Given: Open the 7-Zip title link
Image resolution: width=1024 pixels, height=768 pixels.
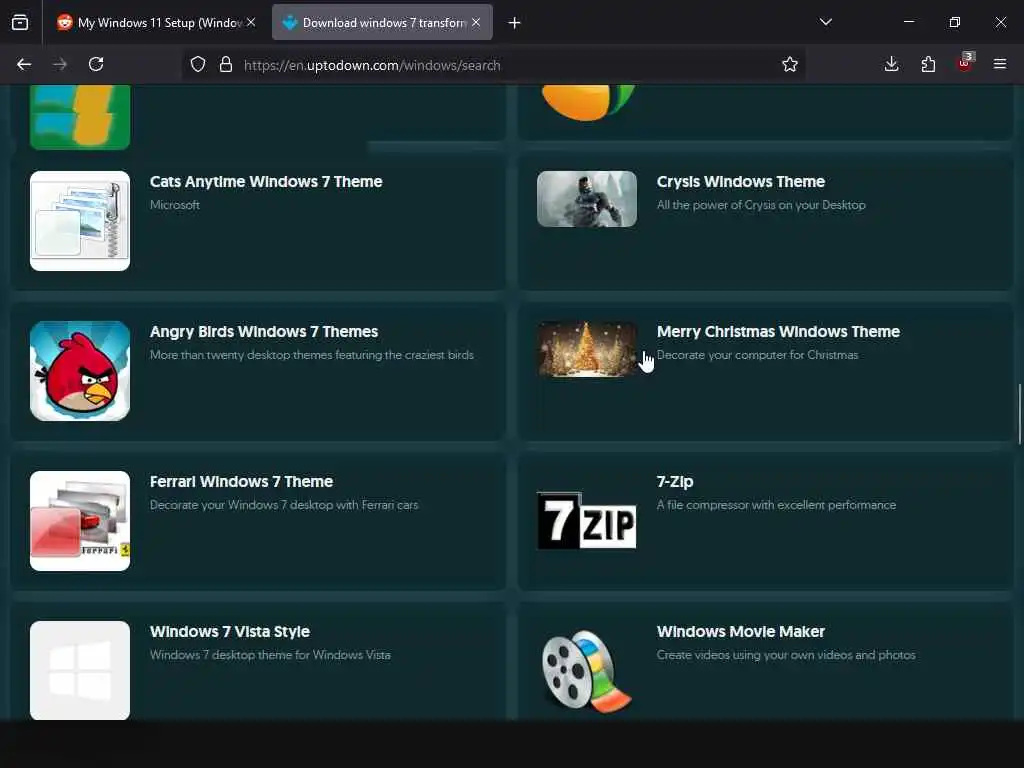Looking at the screenshot, I should click(675, 482).
